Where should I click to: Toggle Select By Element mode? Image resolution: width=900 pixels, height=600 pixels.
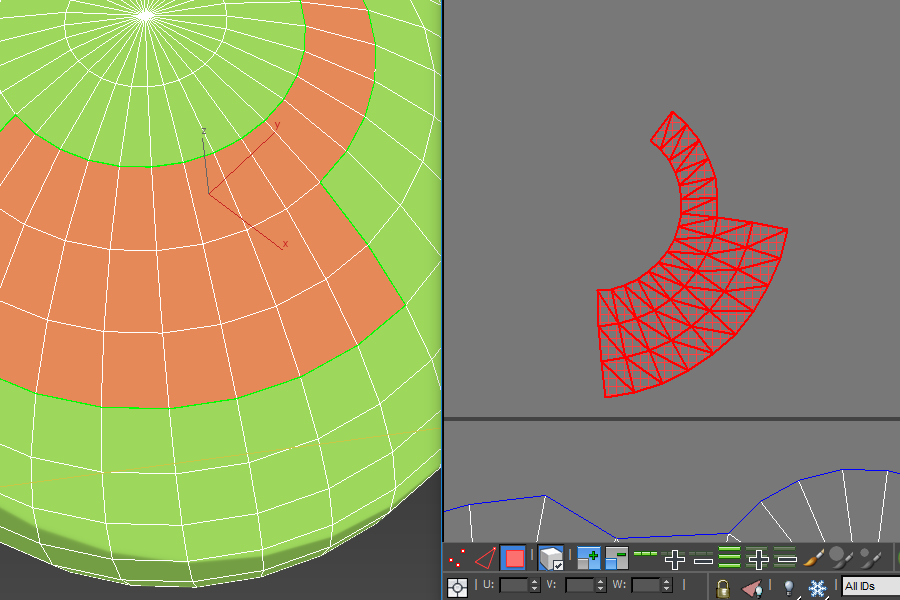(551, 558)
